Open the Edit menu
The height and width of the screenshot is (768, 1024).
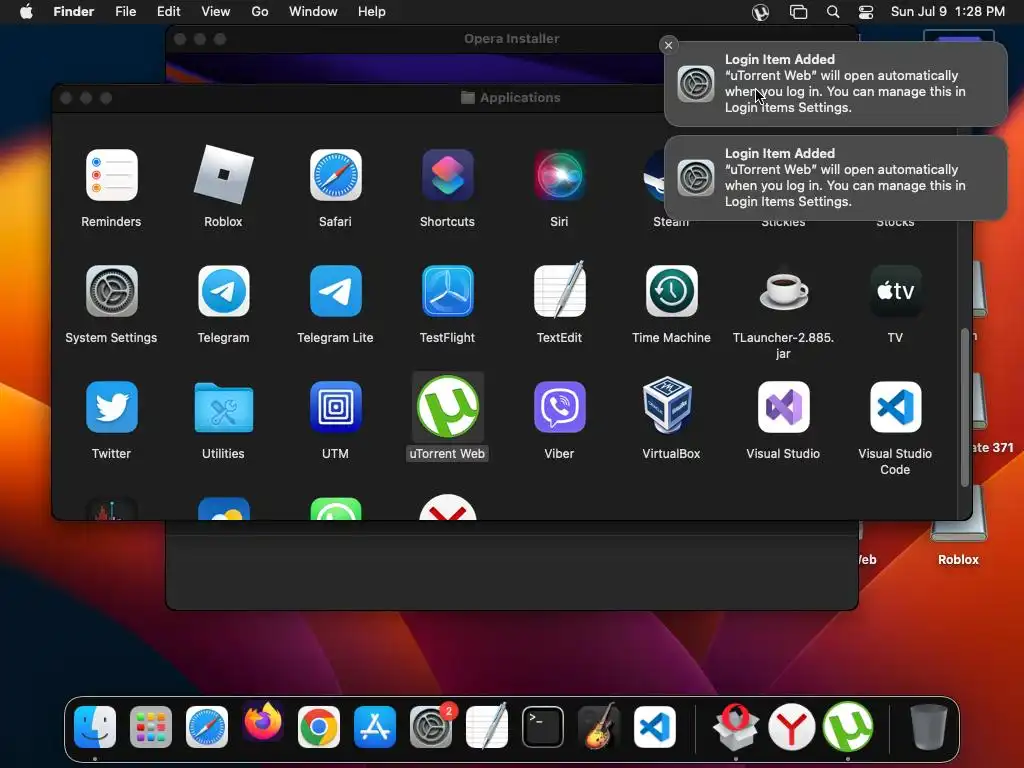tap(168, 12)
